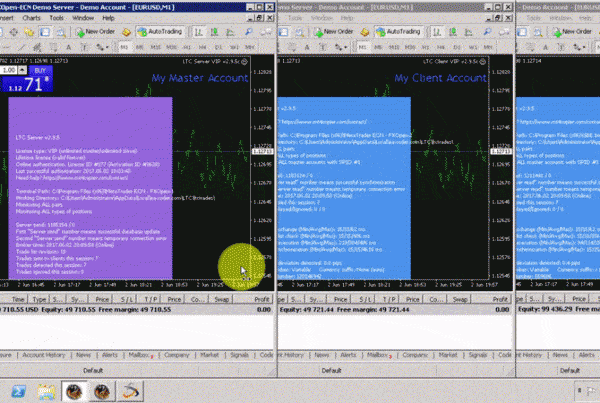This screenshot has width=600, height=403.
Task: Zoom in on the Master chart
Action: point(249,33)
